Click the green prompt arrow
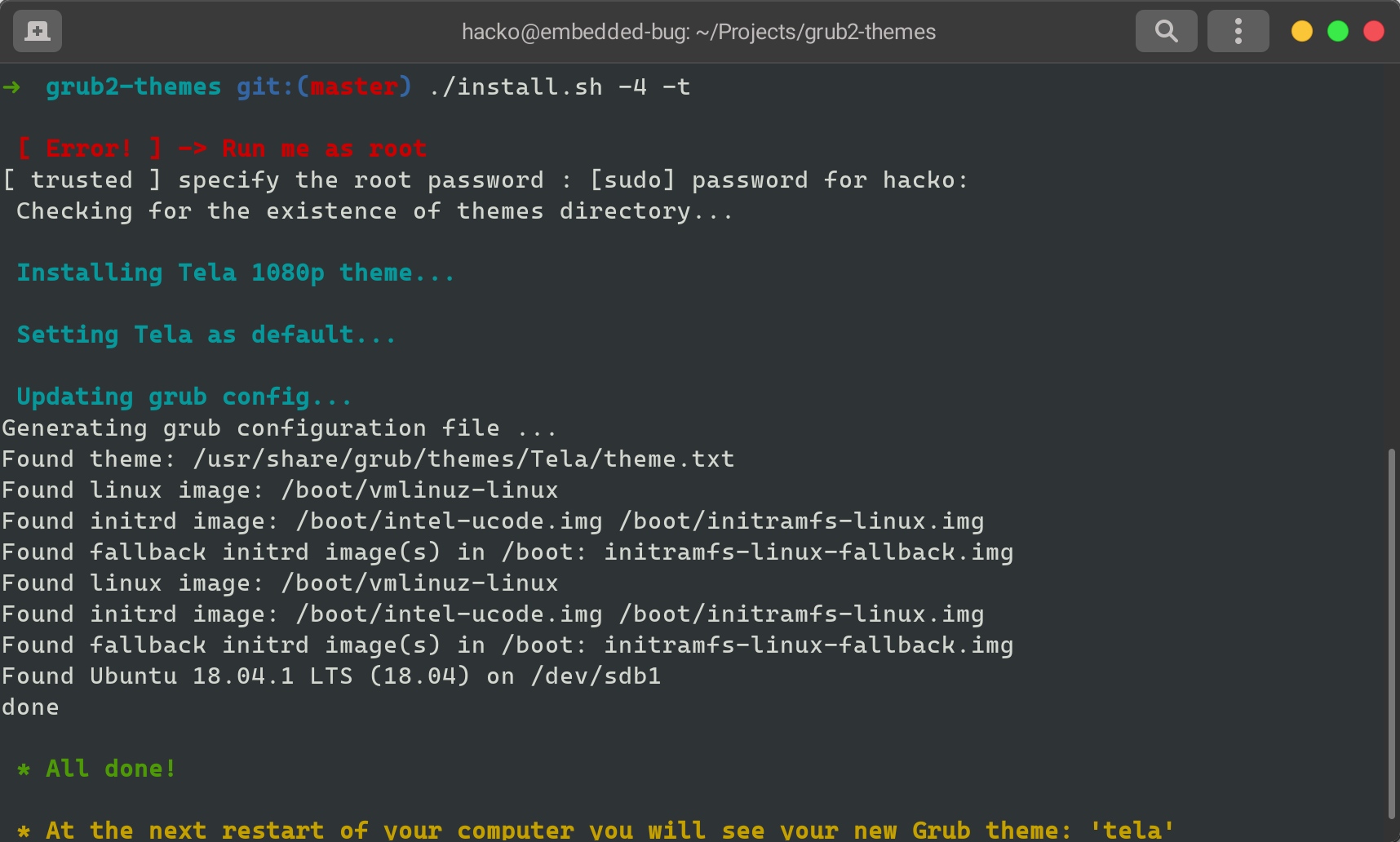This screenshot has width=1400, height=842. (13, 86)
